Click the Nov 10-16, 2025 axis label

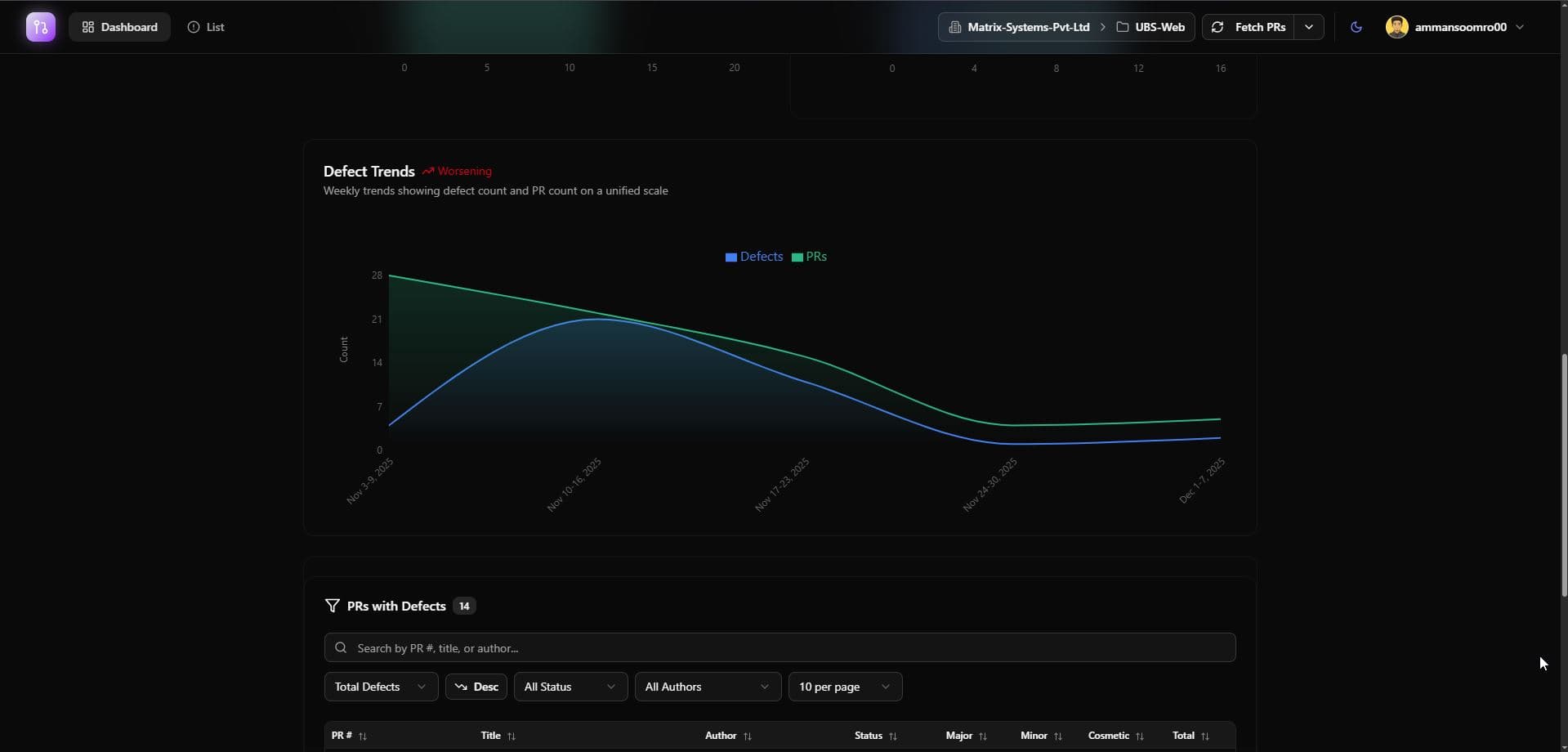pyautogui.click(x=574, y=485)
